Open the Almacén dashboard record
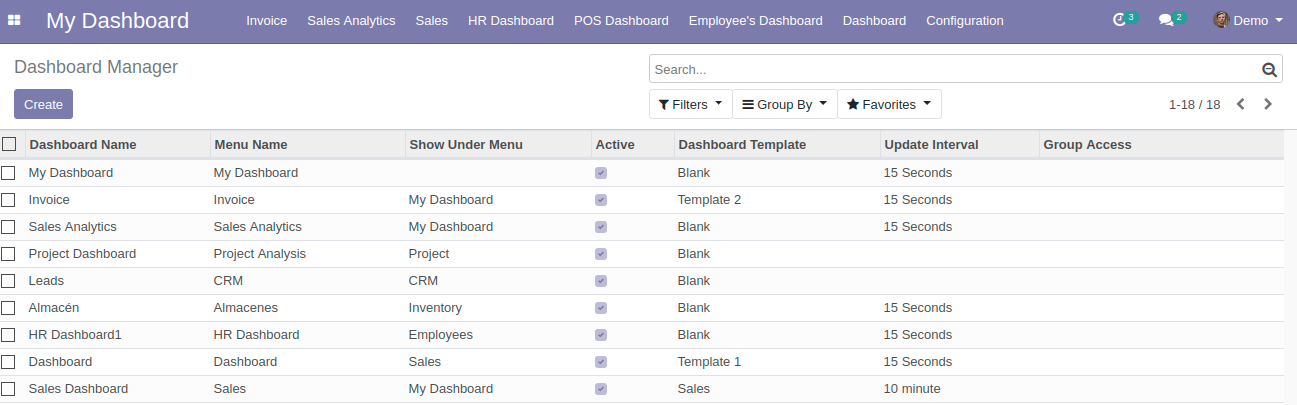Viewport: 1297px width, 405px height. [x=54, y=308]
